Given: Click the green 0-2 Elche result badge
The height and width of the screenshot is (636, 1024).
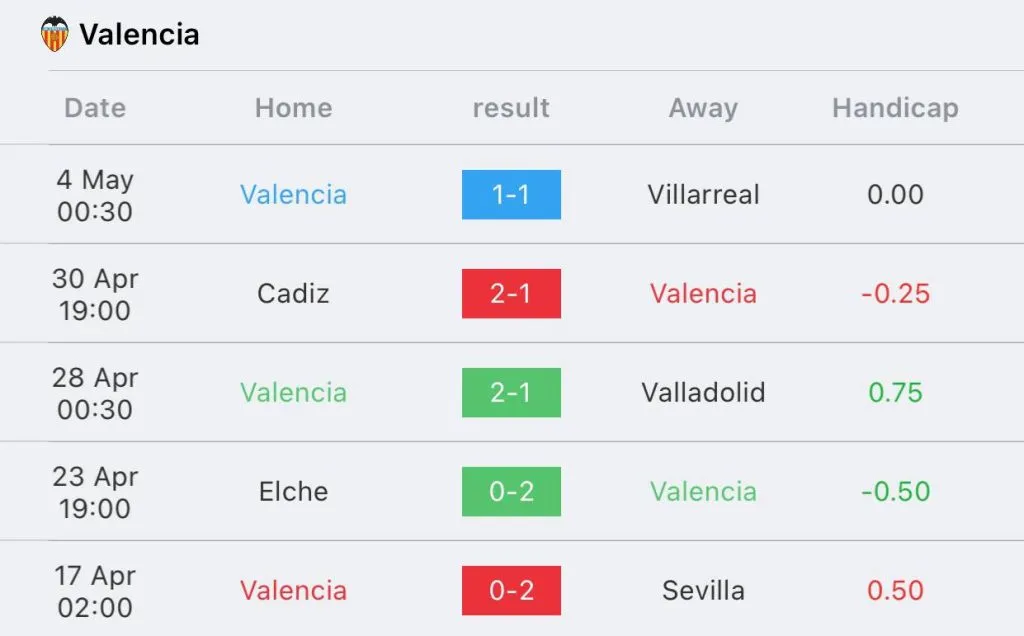Looking at the screenshot, I should click(511, 492).
